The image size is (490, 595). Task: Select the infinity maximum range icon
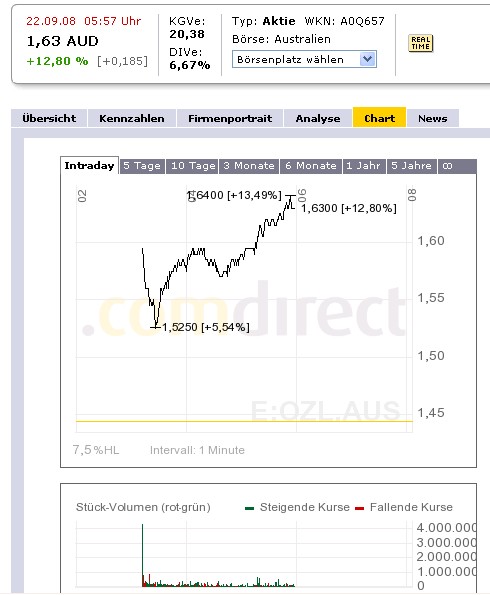tap(448, 166)
